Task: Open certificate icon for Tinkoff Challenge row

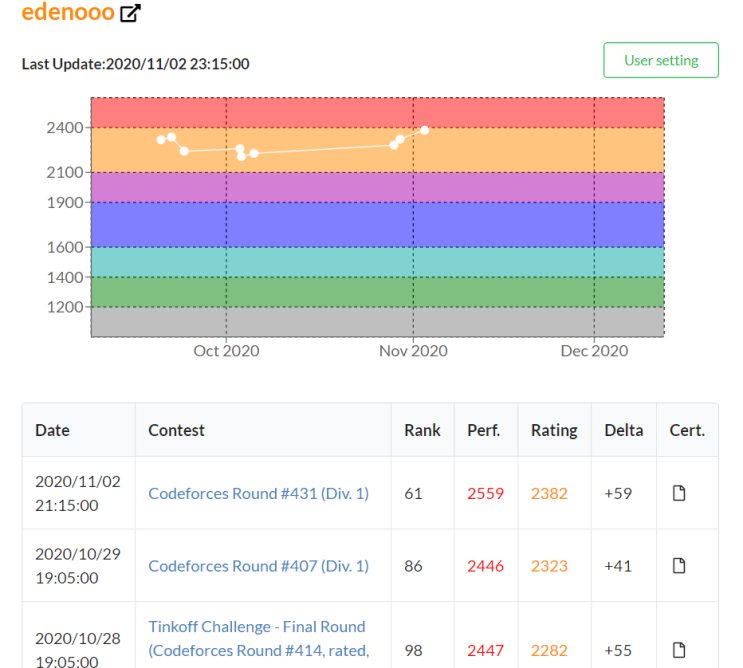Action: 679,650
